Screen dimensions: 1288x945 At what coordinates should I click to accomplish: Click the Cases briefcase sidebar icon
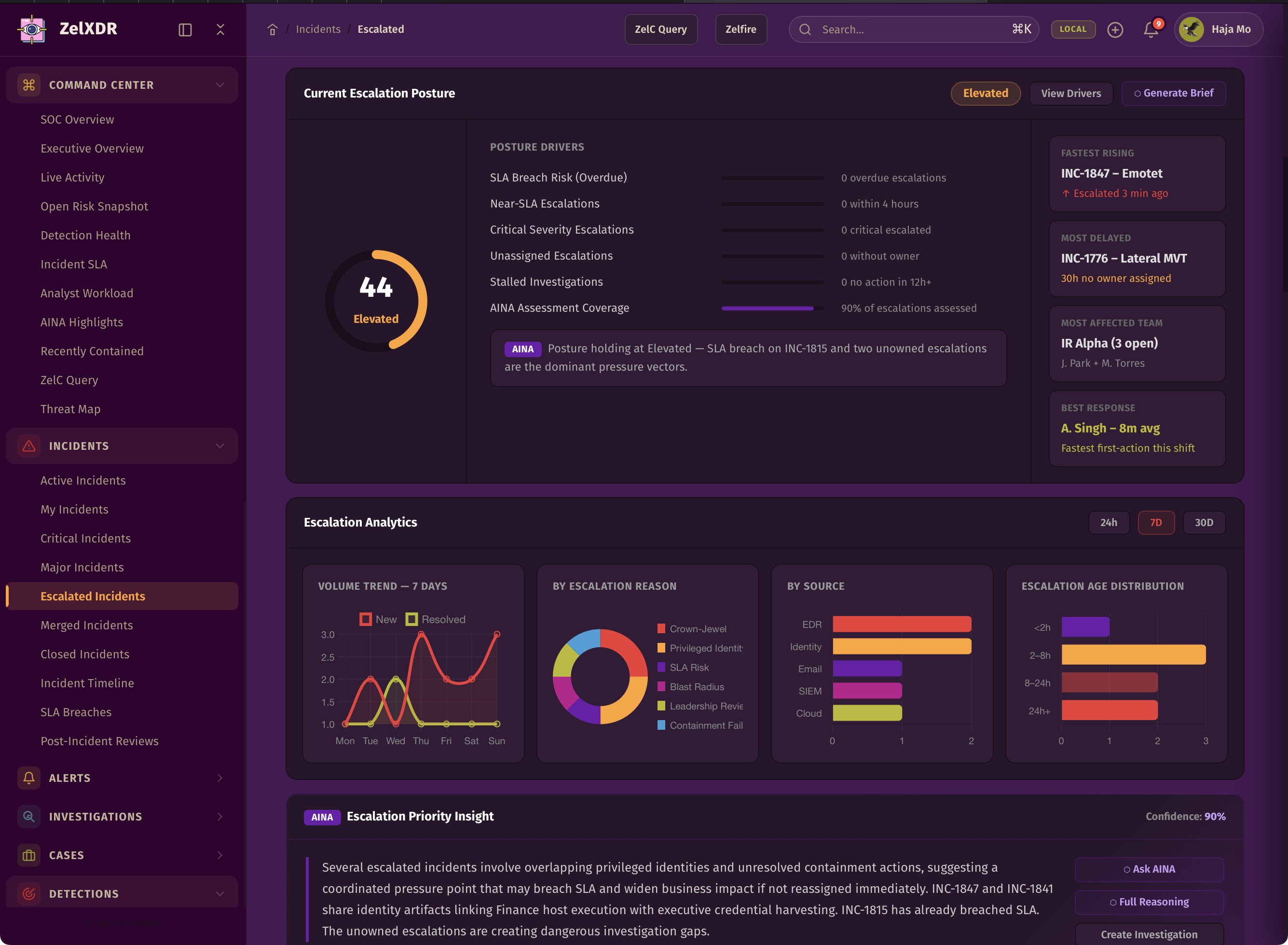pyautogui.click(x=28, y=855)
